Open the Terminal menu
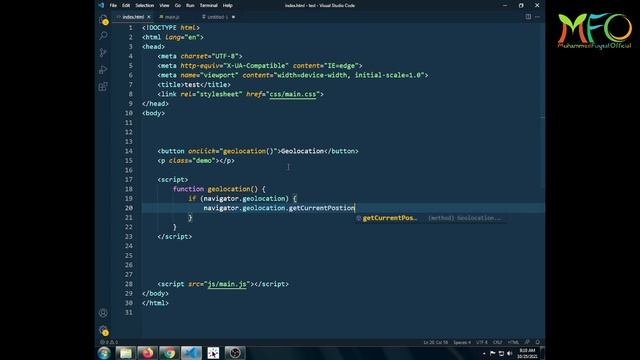640x360 pixels. 209,5
